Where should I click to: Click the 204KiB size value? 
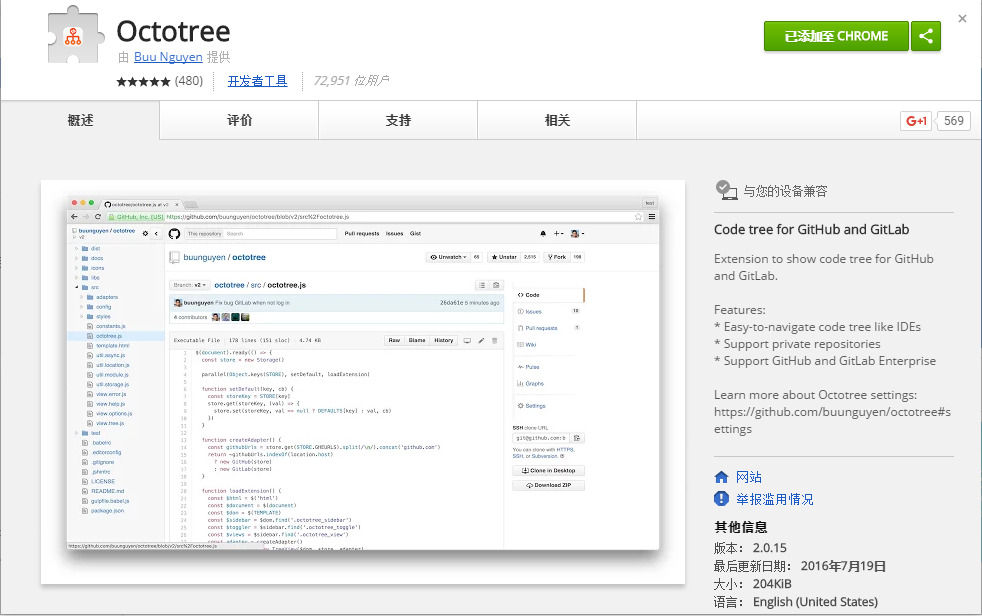tap(772, 584)
